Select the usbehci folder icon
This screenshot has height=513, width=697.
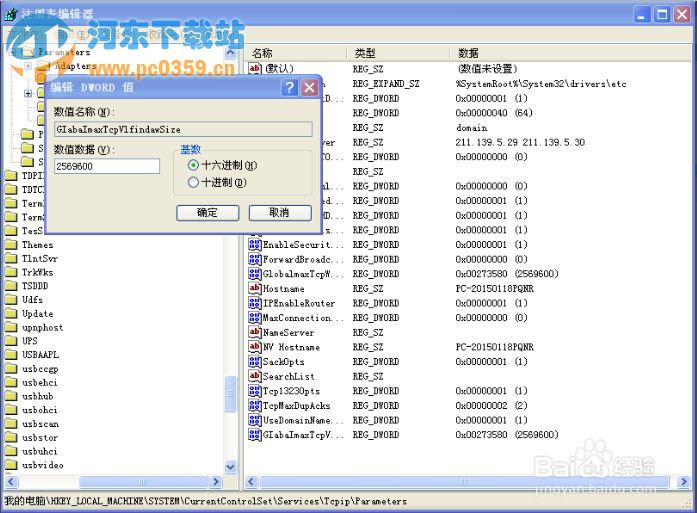11,382
